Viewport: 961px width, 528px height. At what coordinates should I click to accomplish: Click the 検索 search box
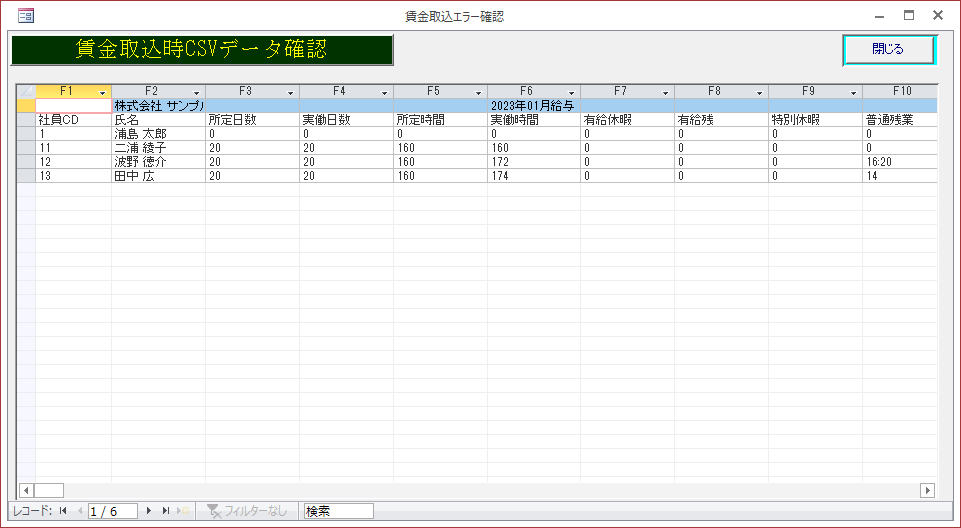tap(338, 511)
